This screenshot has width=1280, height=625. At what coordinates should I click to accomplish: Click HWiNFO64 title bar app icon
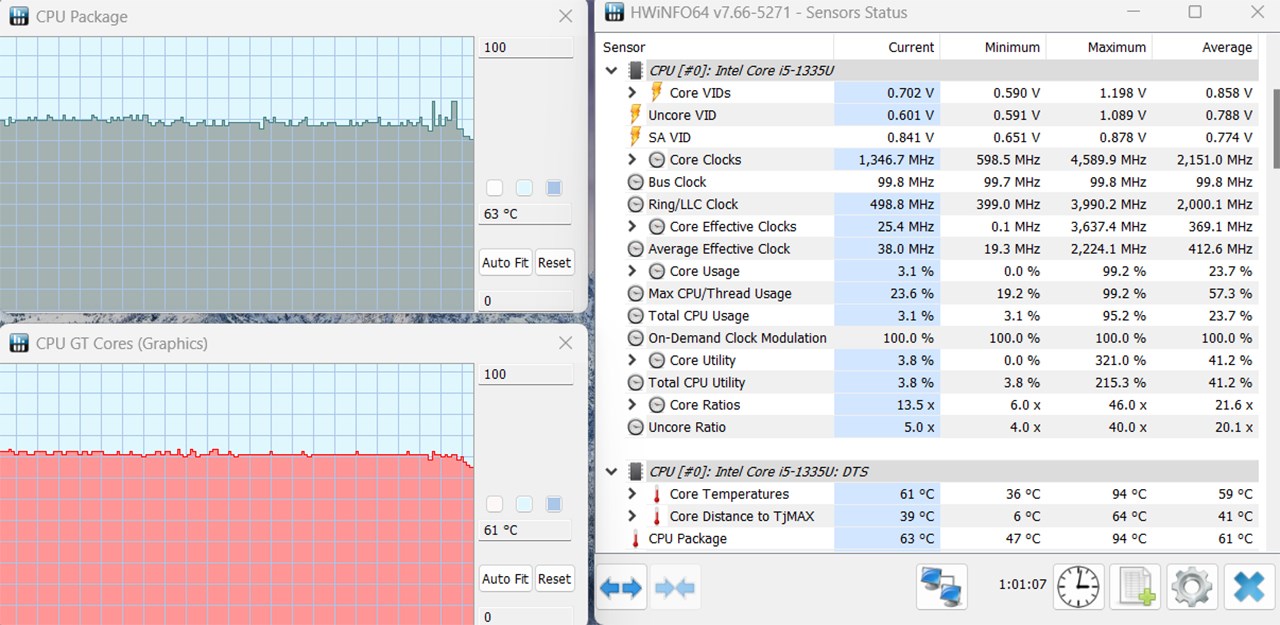point(614,13)
